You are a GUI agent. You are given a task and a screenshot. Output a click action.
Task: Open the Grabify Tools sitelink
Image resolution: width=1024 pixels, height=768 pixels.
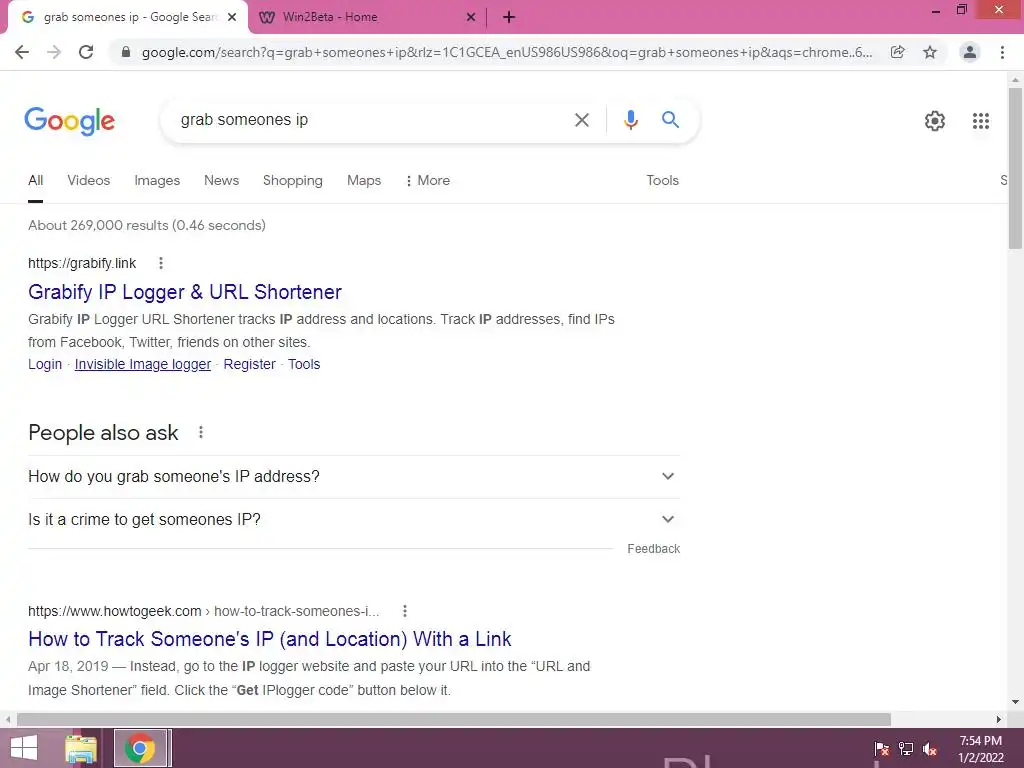tap(304, 364)
